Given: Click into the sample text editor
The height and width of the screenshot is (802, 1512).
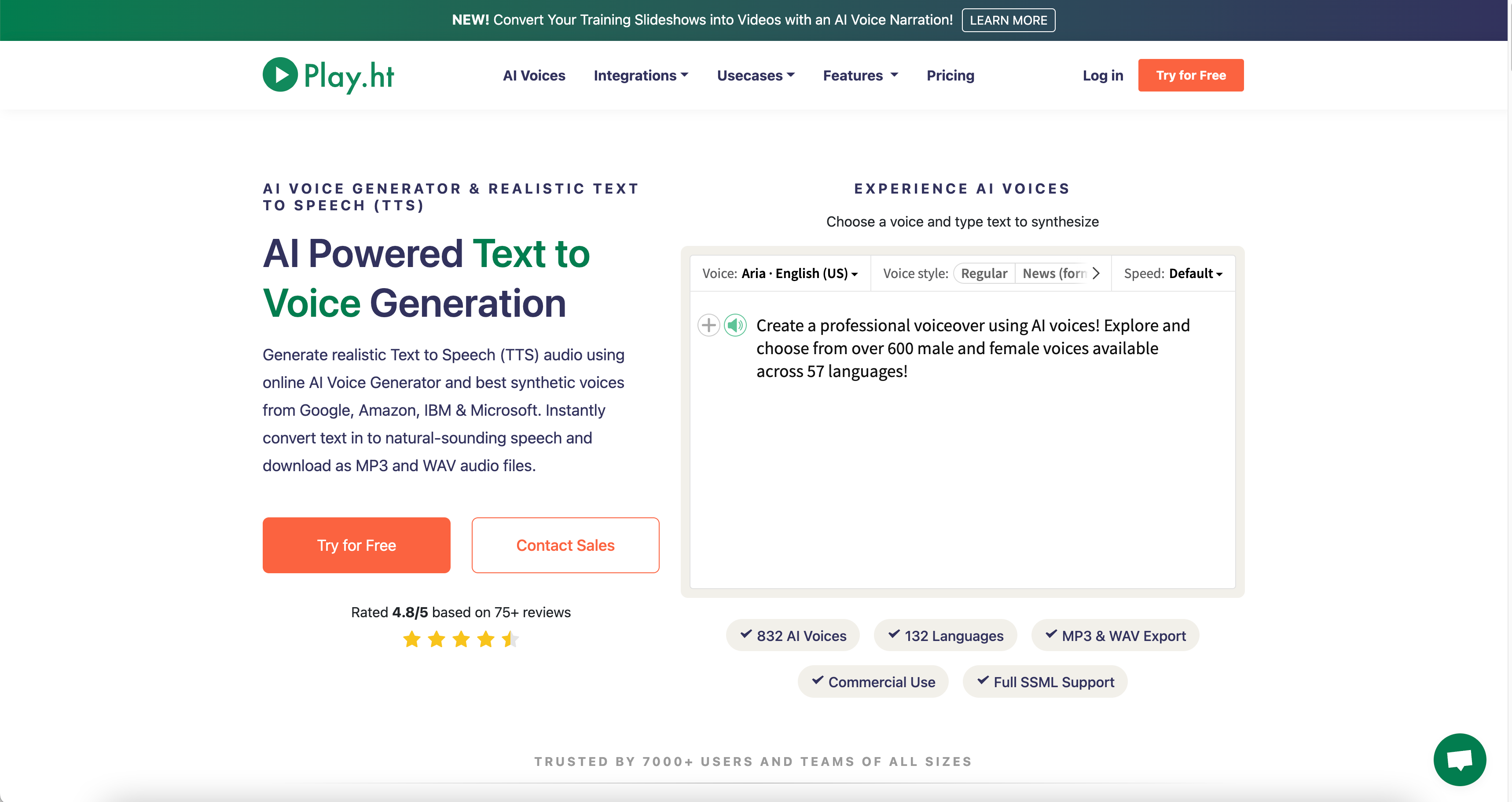Looking at the screenshot, I should click(963, 440).
